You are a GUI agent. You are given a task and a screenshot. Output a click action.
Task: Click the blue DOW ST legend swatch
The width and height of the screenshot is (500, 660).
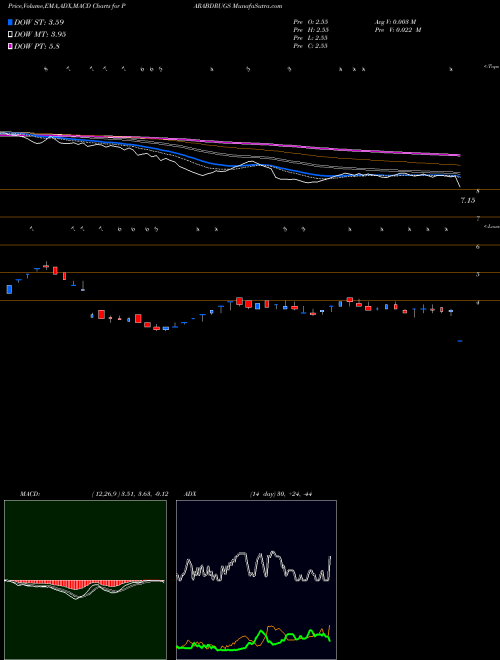pyautogui.click(x=10, y=22)
